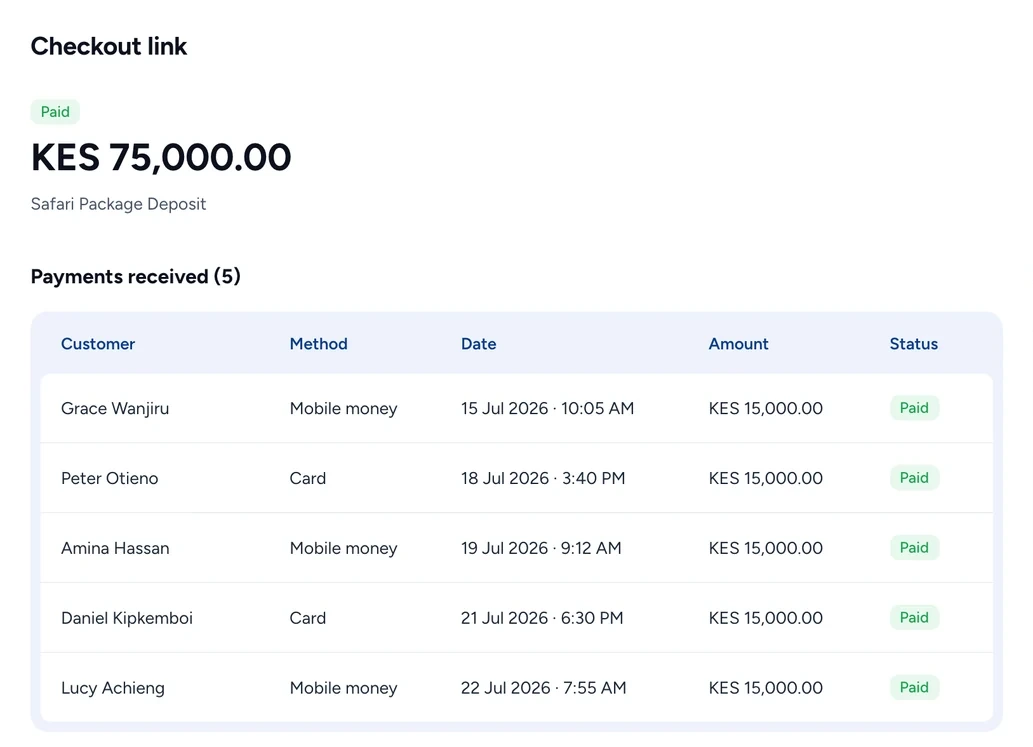
Task: Click date 18 Jul 2026 · 3:40 PM
Action: pos(543,478)
